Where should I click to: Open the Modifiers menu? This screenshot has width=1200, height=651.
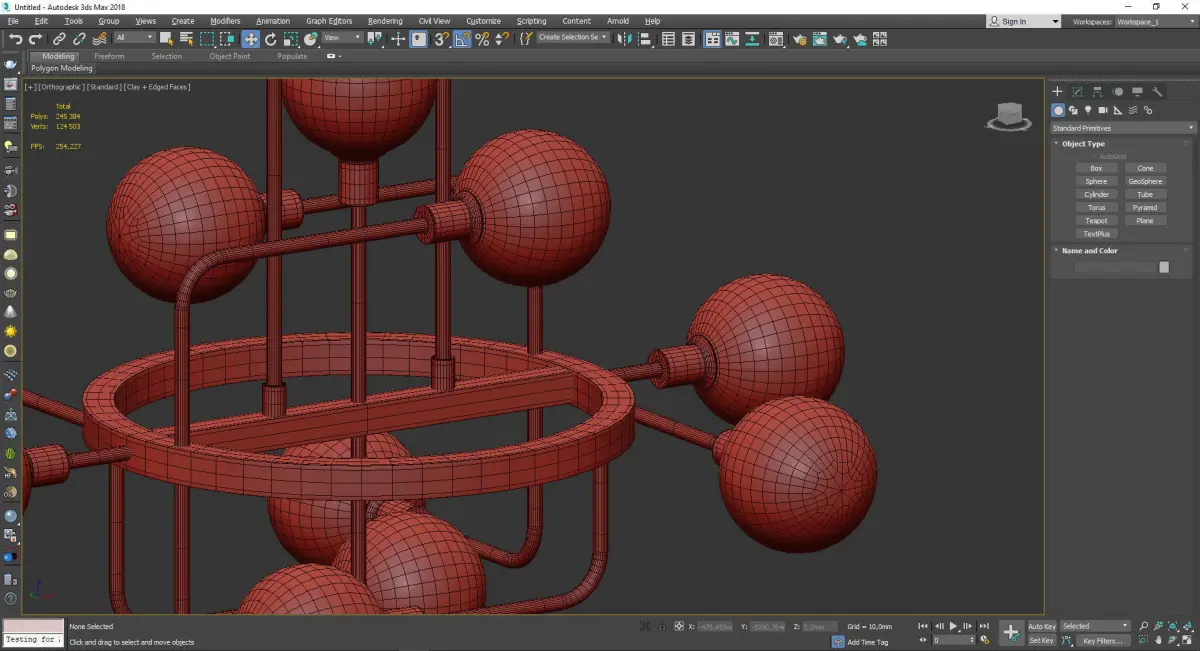point(225,21)
